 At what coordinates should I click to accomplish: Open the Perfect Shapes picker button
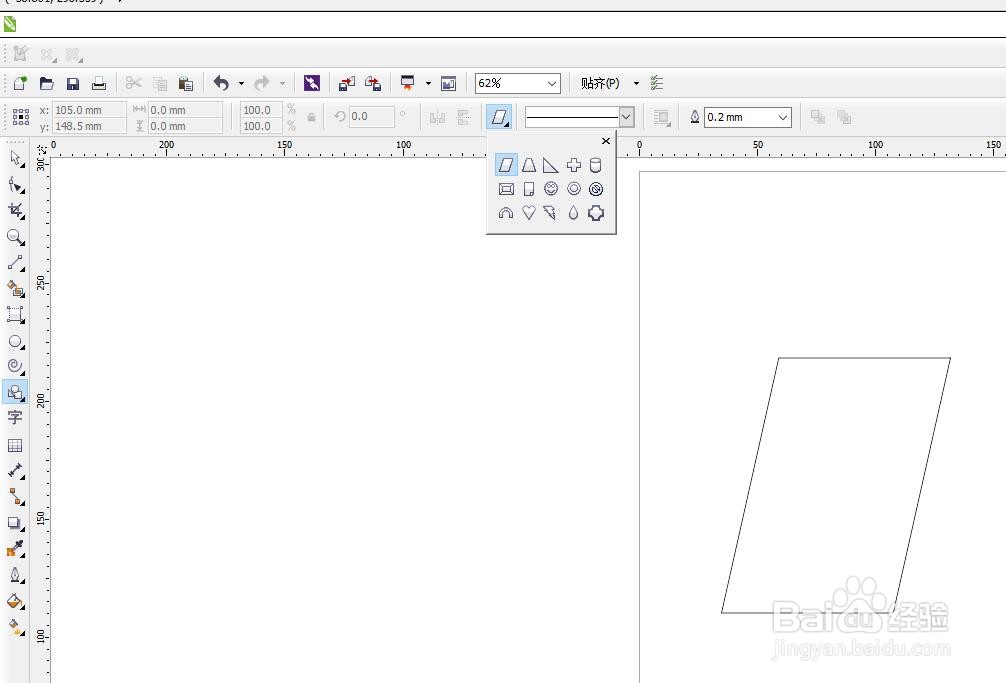click(499, 117)
